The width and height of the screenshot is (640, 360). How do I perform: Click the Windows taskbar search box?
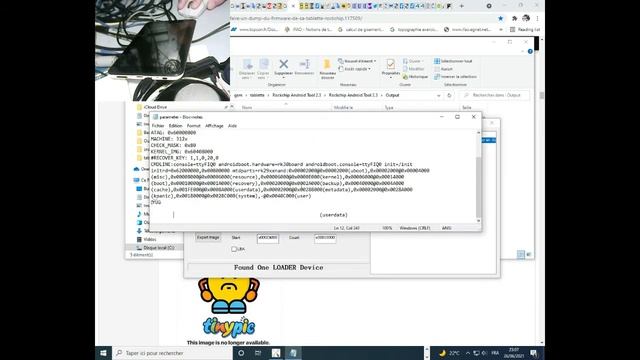pyautogui.click(x=172, y=353)
